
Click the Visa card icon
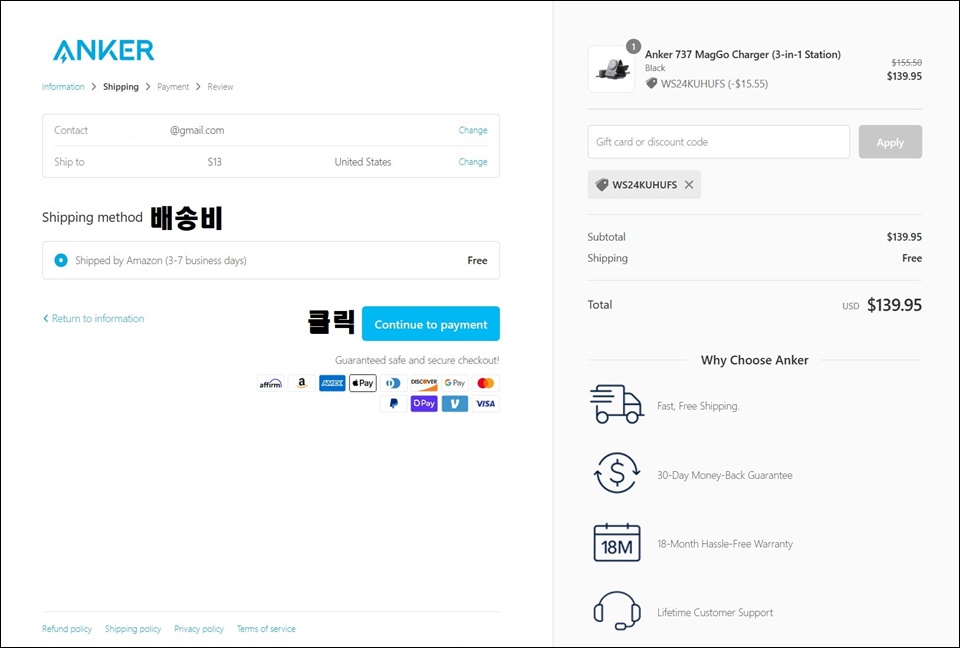point(486,404)
